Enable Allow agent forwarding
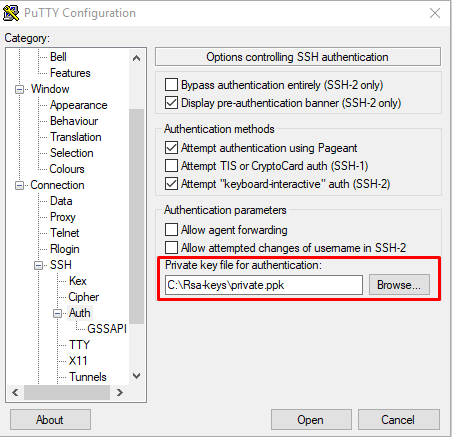 tap(171, 230)
